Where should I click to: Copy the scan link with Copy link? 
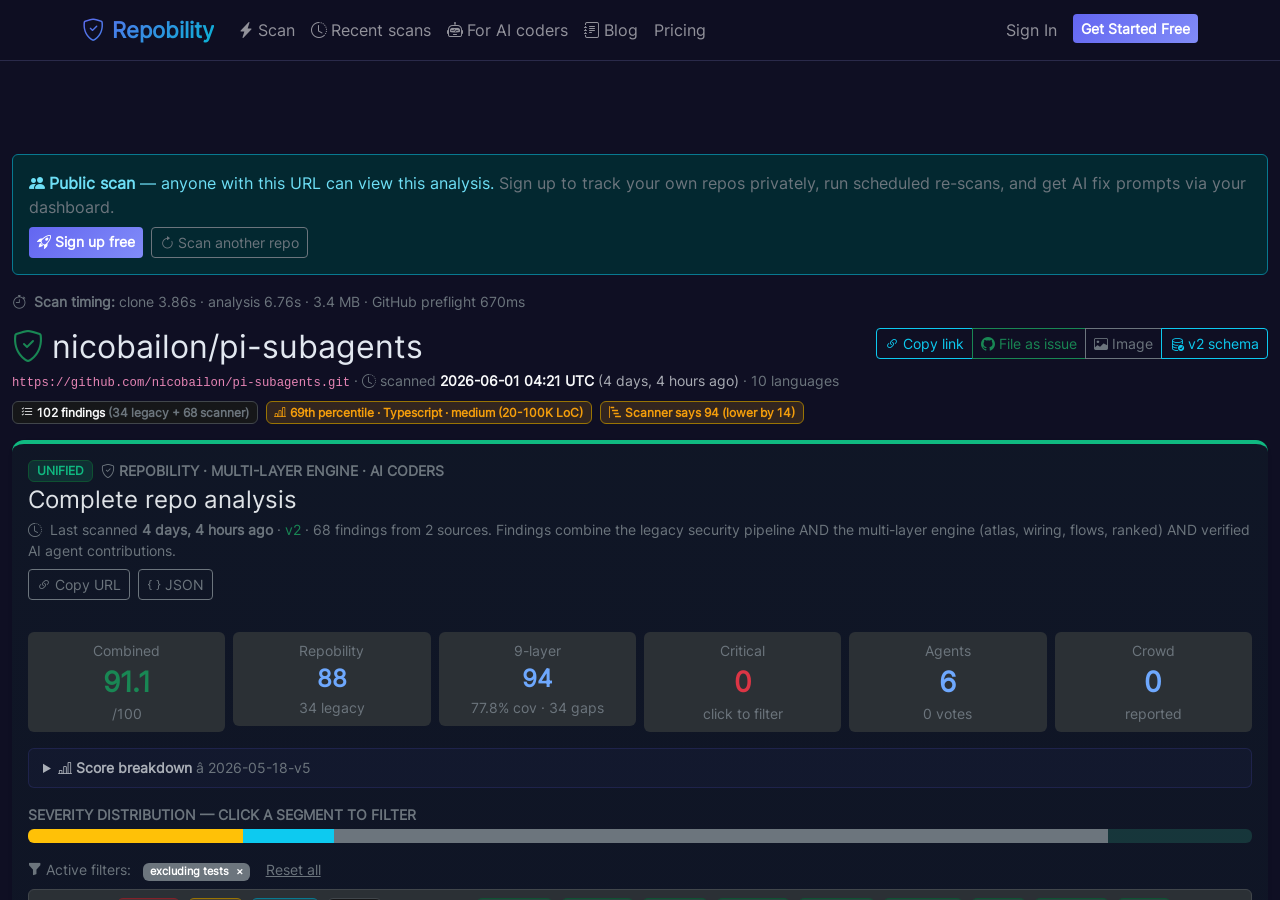pyautogui.click(x=924, y=343)
